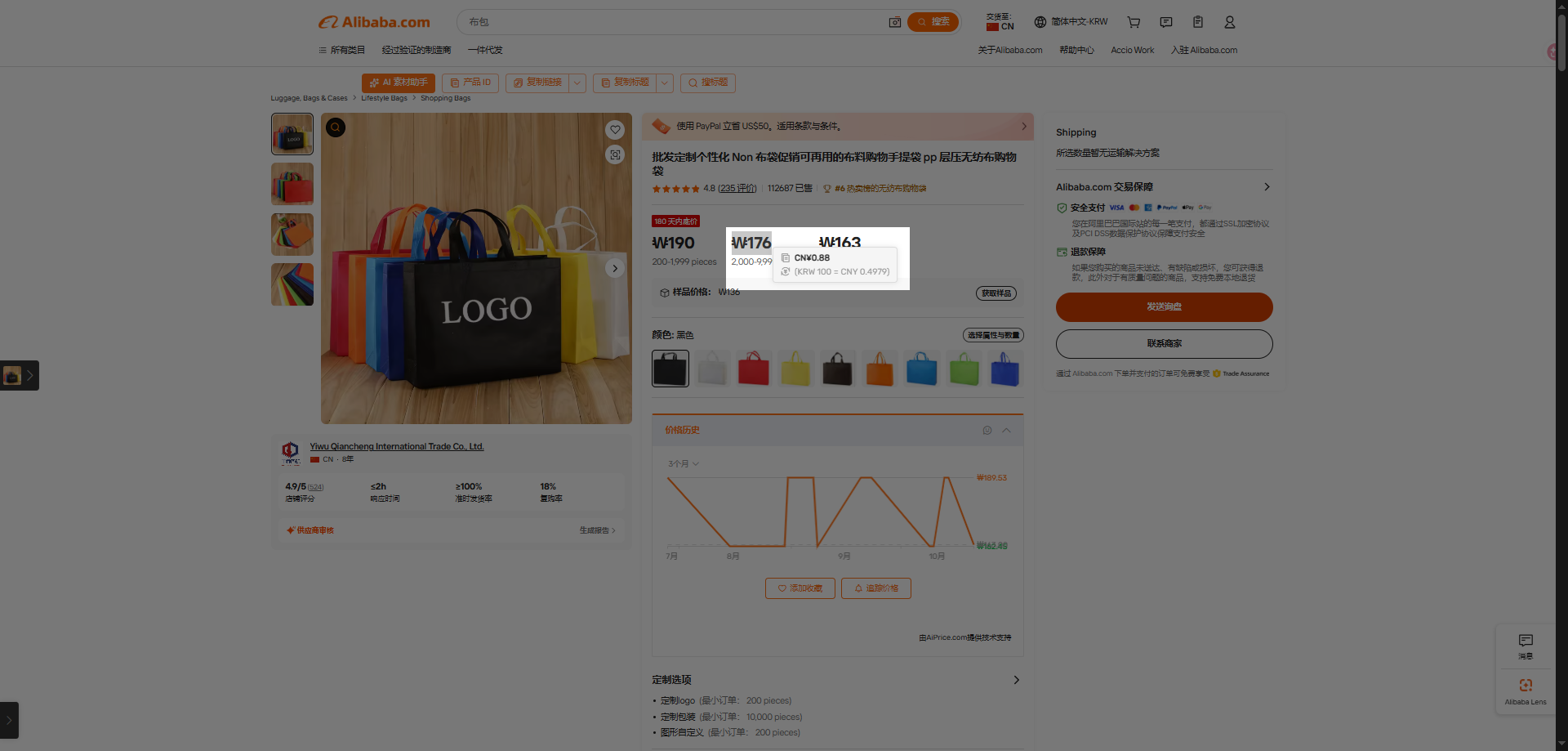Select the yellow bag color swatch
The height and width of the screenshot is (751, 1568).
point(795,369)
